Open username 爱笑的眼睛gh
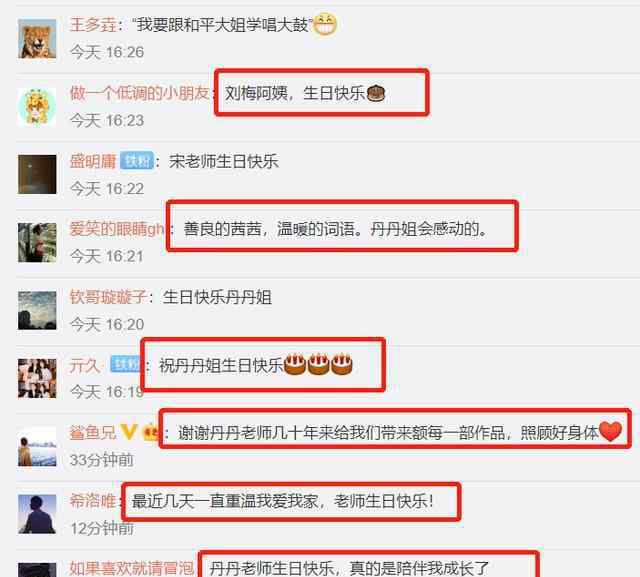Viewport: 640px width, 577px height. pos(117,229)
